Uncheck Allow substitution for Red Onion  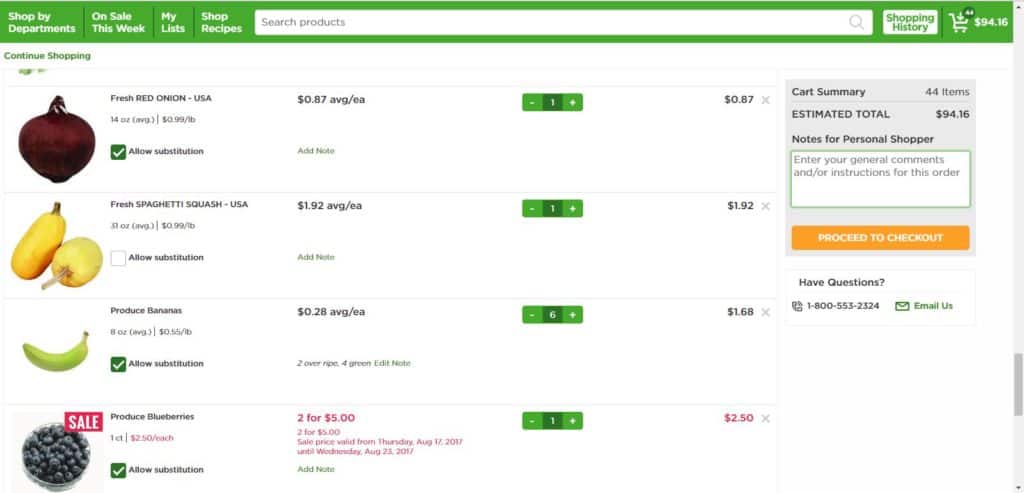point(118,152)
